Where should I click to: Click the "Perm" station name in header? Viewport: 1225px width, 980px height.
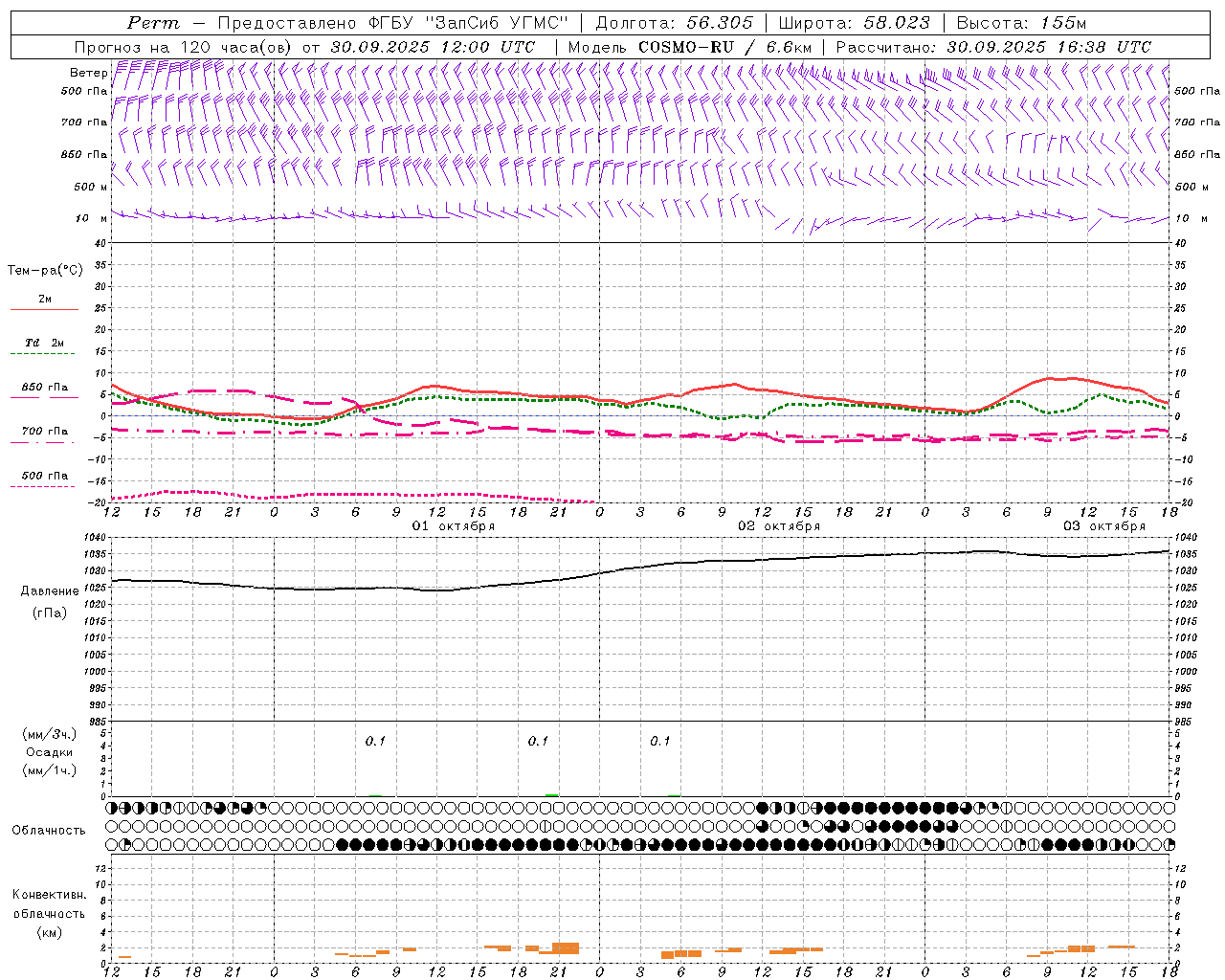(153, 23)
